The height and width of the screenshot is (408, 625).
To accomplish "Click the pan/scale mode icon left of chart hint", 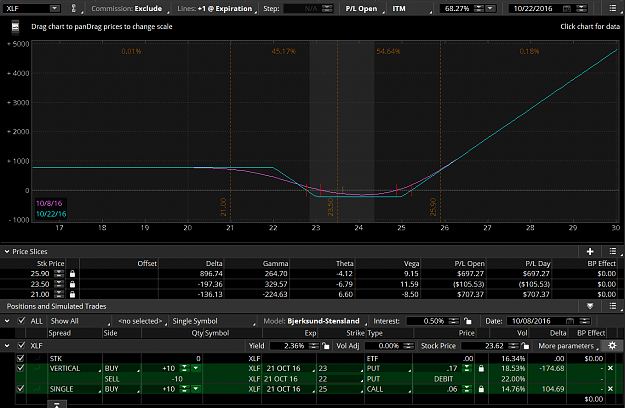I will [15, 27].
